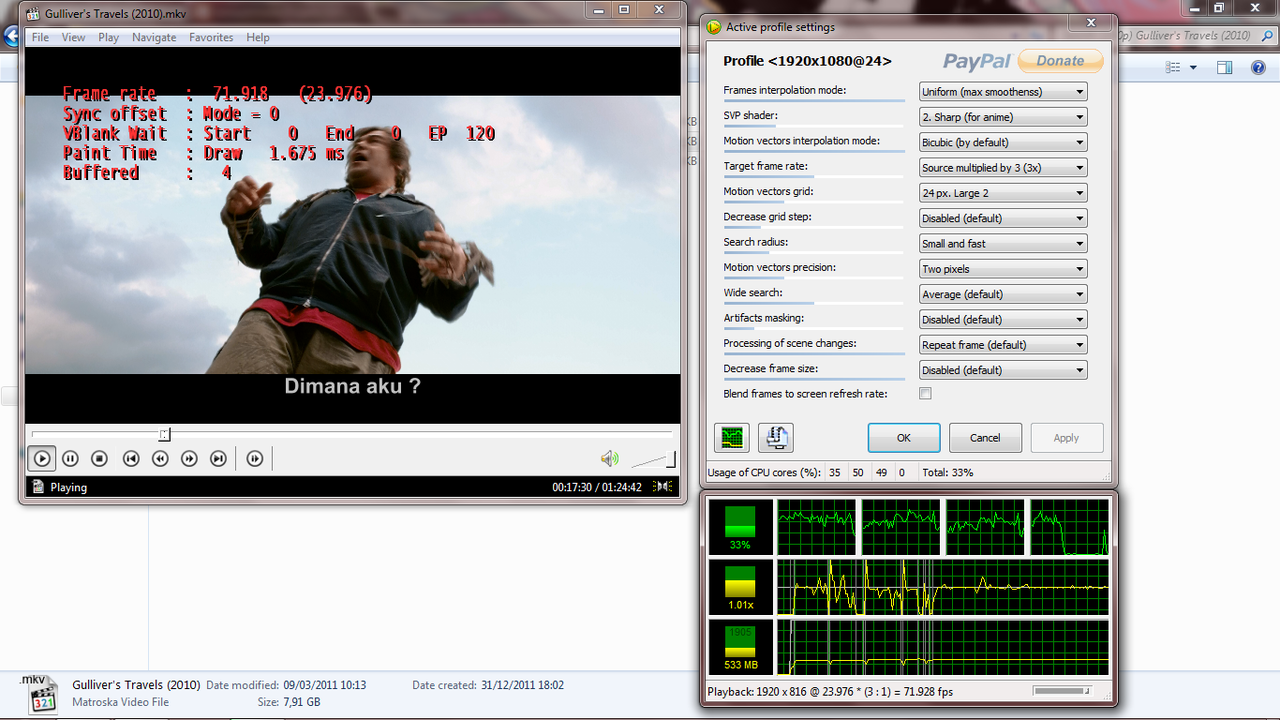The height and width of the screenshot is (720, 1280).
Task: Click the SVP icon in dialog title bar
Action: (713, 27)
